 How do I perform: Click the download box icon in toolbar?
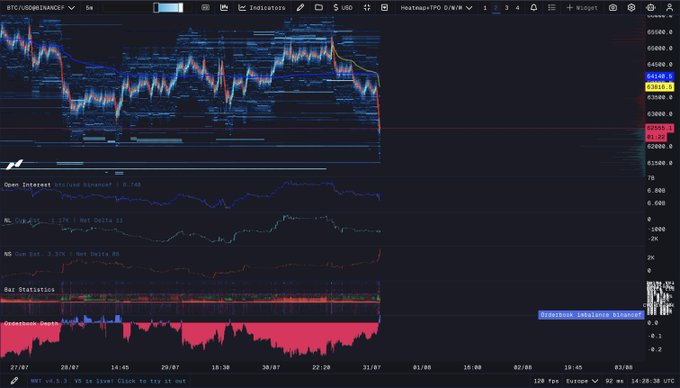384,7
